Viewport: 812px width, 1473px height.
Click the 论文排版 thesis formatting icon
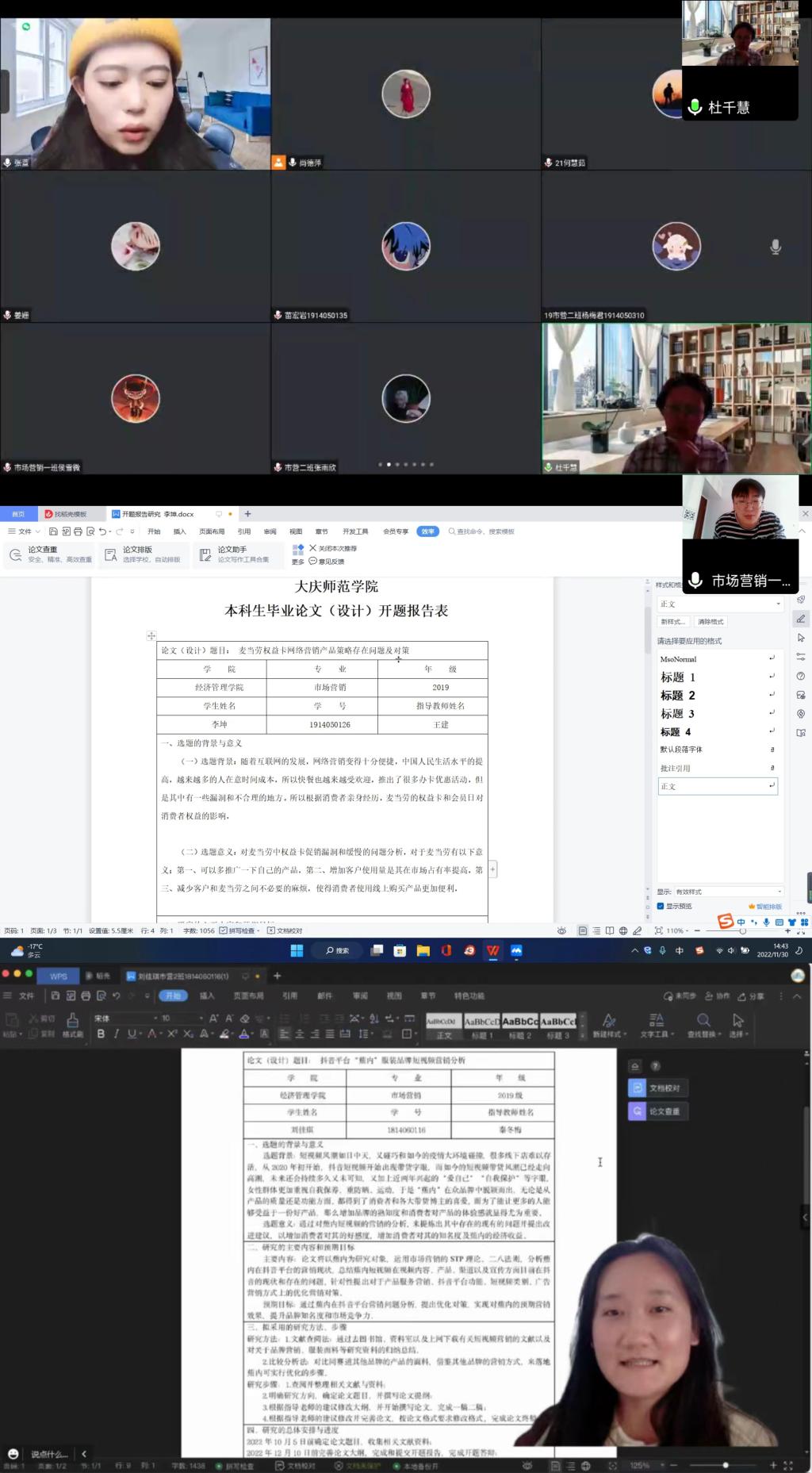111,554
